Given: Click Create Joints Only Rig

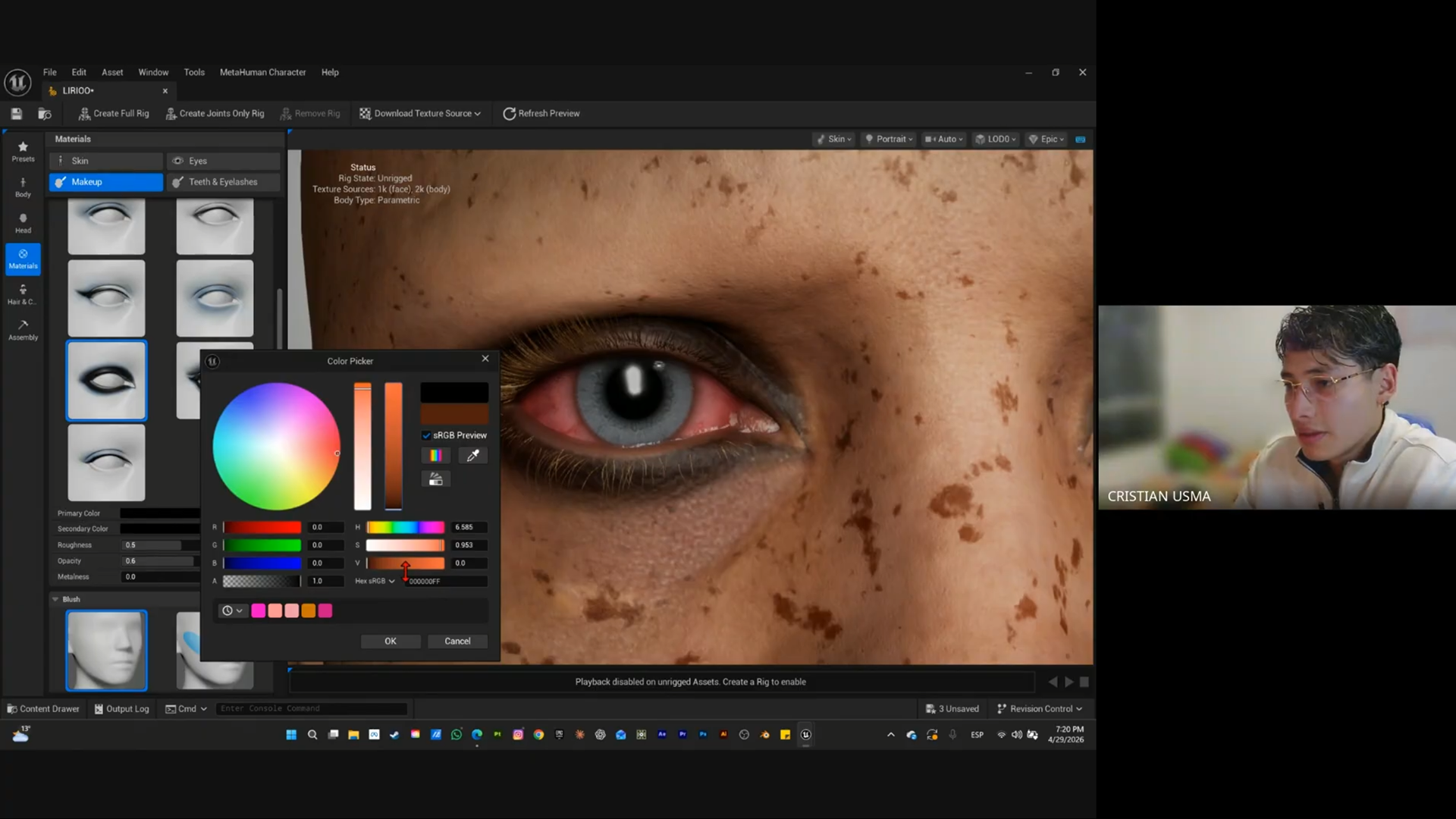Looking at the screenshot, I should (215, 114).
